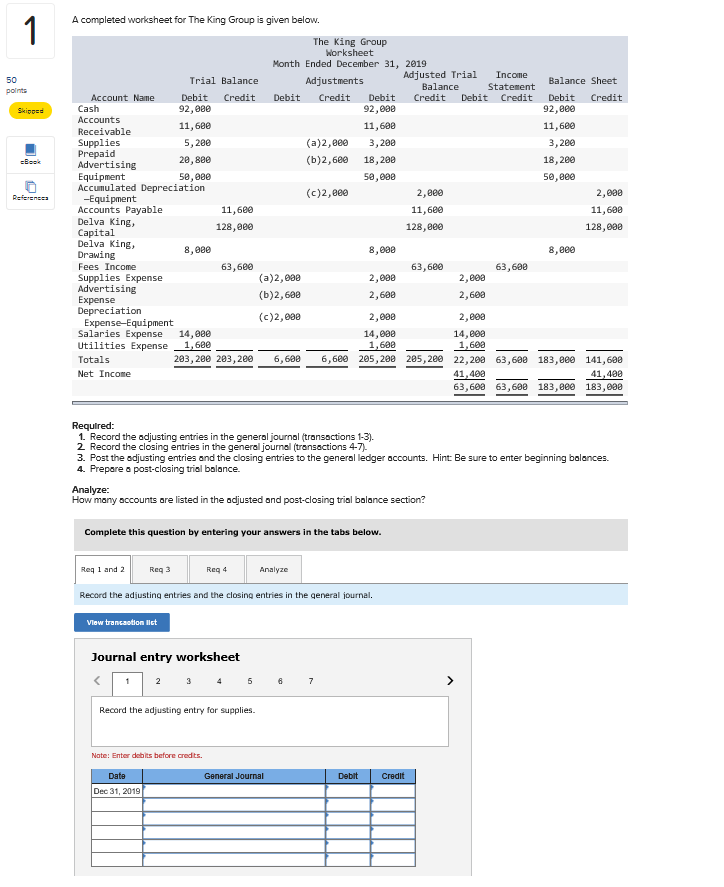The width and height of the screenshot is (724, 887).
Task: Open second row General Journal account dropdown
Action: (x=234, y=805)
